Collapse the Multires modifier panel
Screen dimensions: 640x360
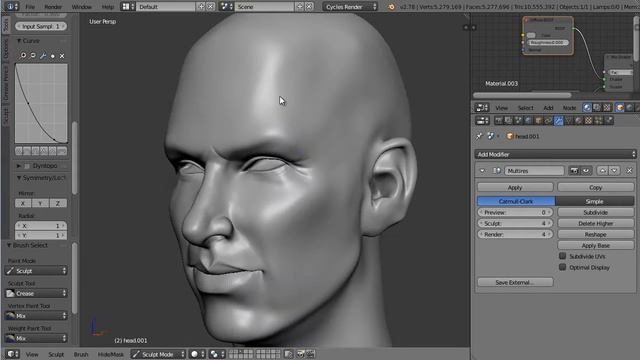[x=482, y=171]
